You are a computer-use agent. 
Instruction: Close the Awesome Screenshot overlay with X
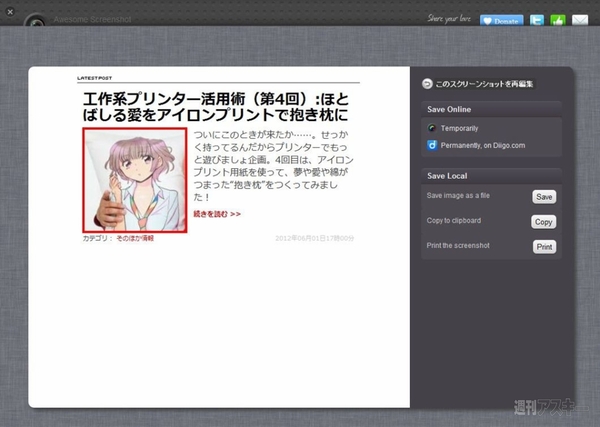(10, 12)
